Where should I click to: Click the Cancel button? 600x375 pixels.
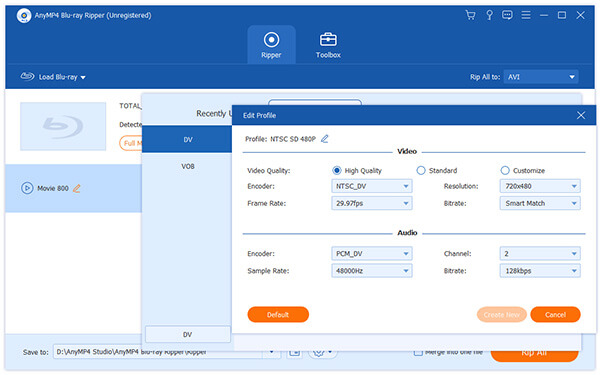555,315
